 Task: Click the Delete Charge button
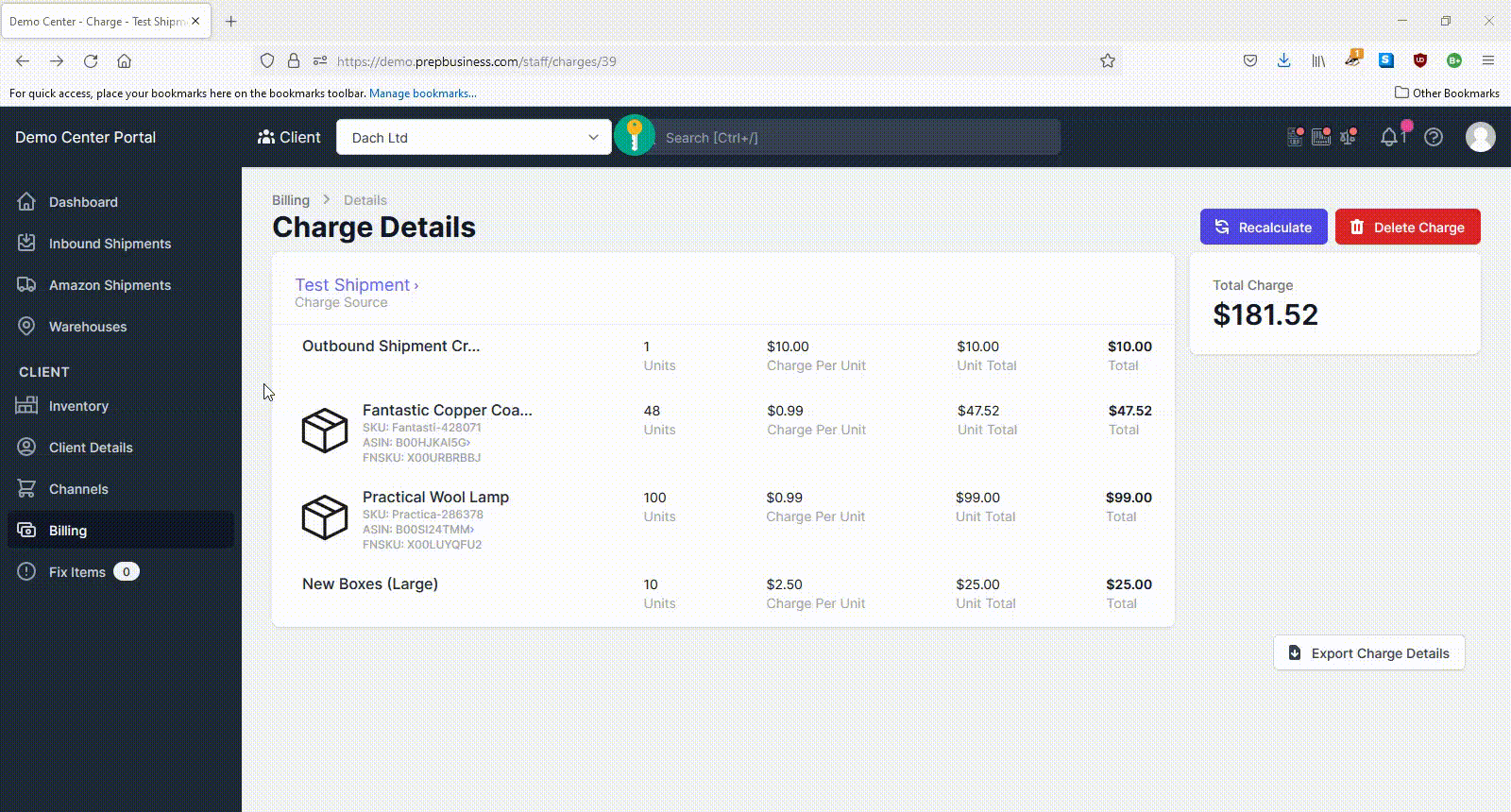tap(1408, 227)
